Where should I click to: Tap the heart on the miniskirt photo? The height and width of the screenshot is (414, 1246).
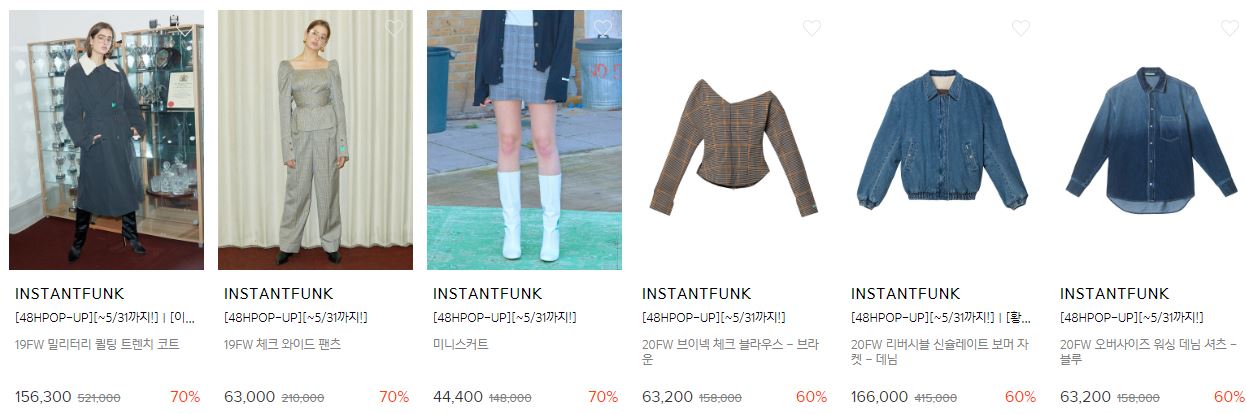pos(603,28)
